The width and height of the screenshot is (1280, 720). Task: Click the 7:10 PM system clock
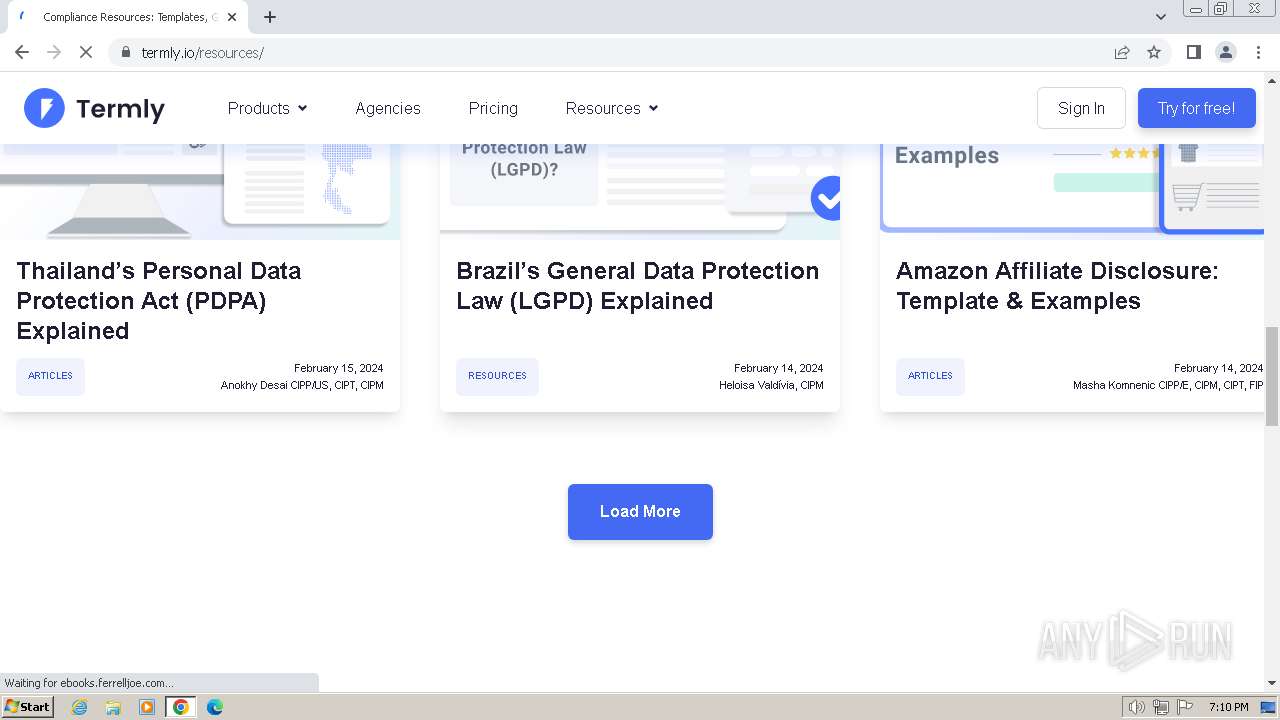coord(1228,707)
